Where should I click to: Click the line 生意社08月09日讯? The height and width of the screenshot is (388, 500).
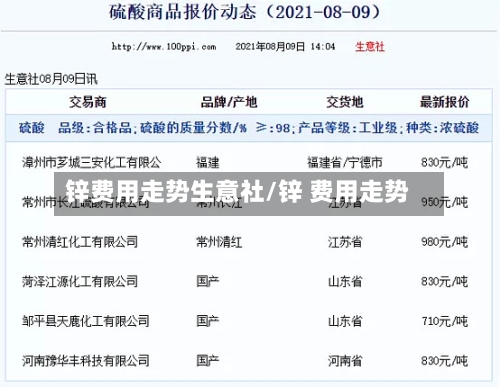pyautogui.click(x=51, y=79)
